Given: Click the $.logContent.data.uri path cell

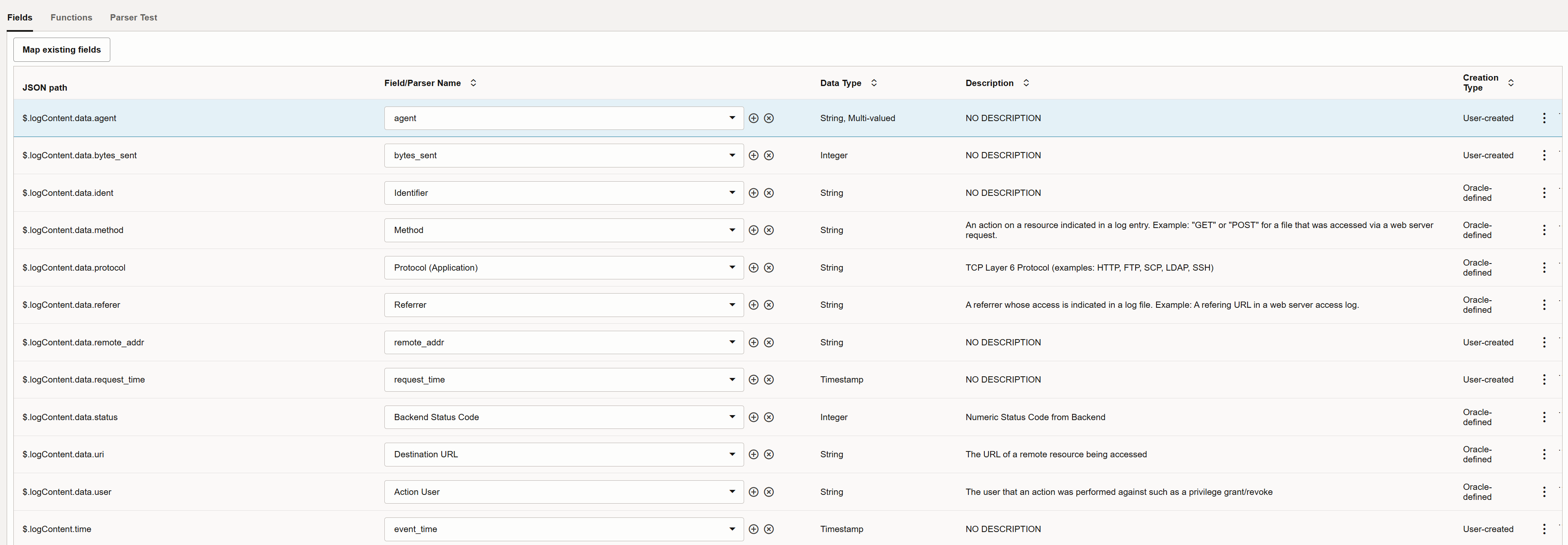Looking at the screenshot, I should 64,454.
